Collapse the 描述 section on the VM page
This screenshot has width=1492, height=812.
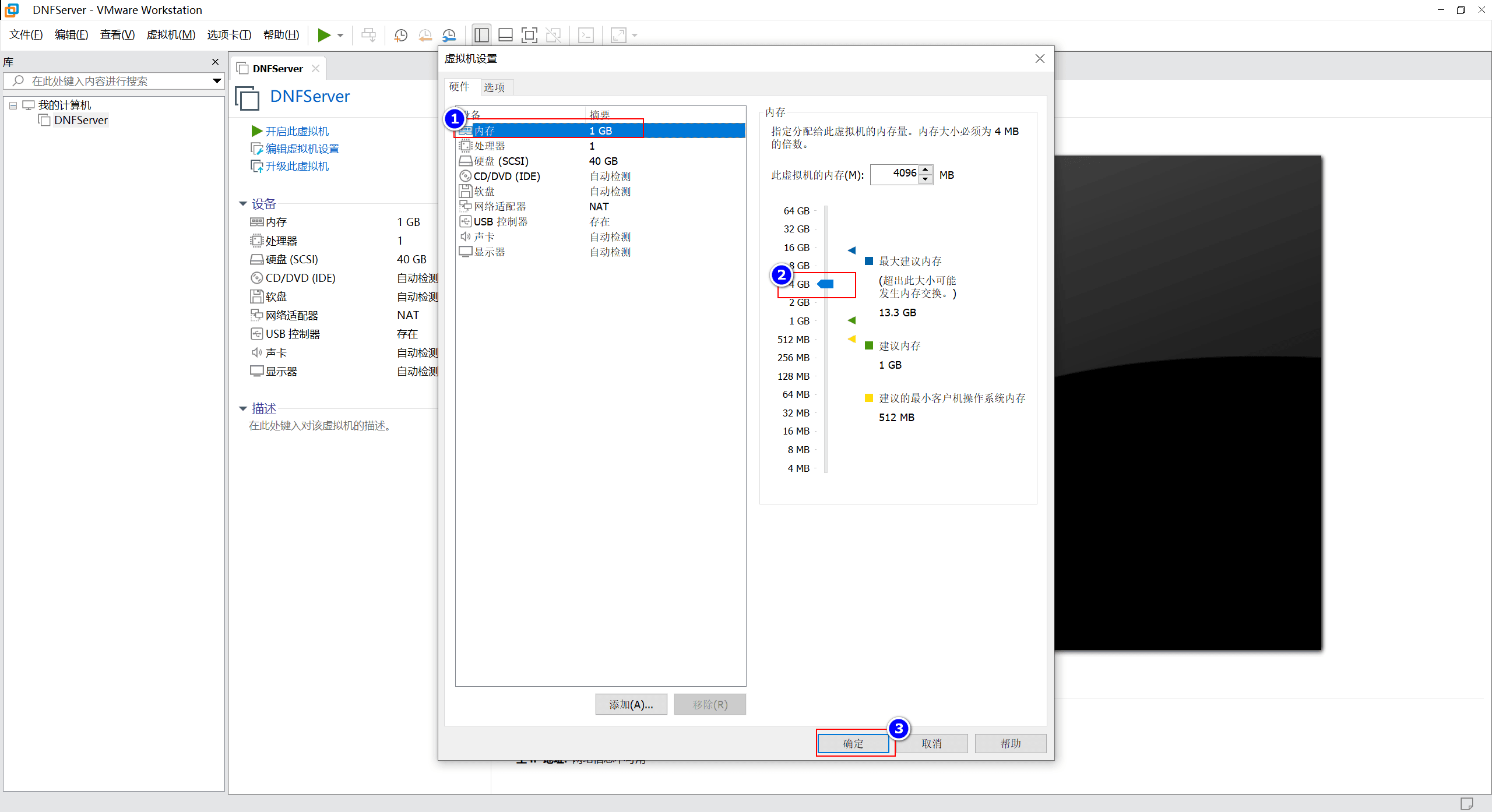pos(243,409)
